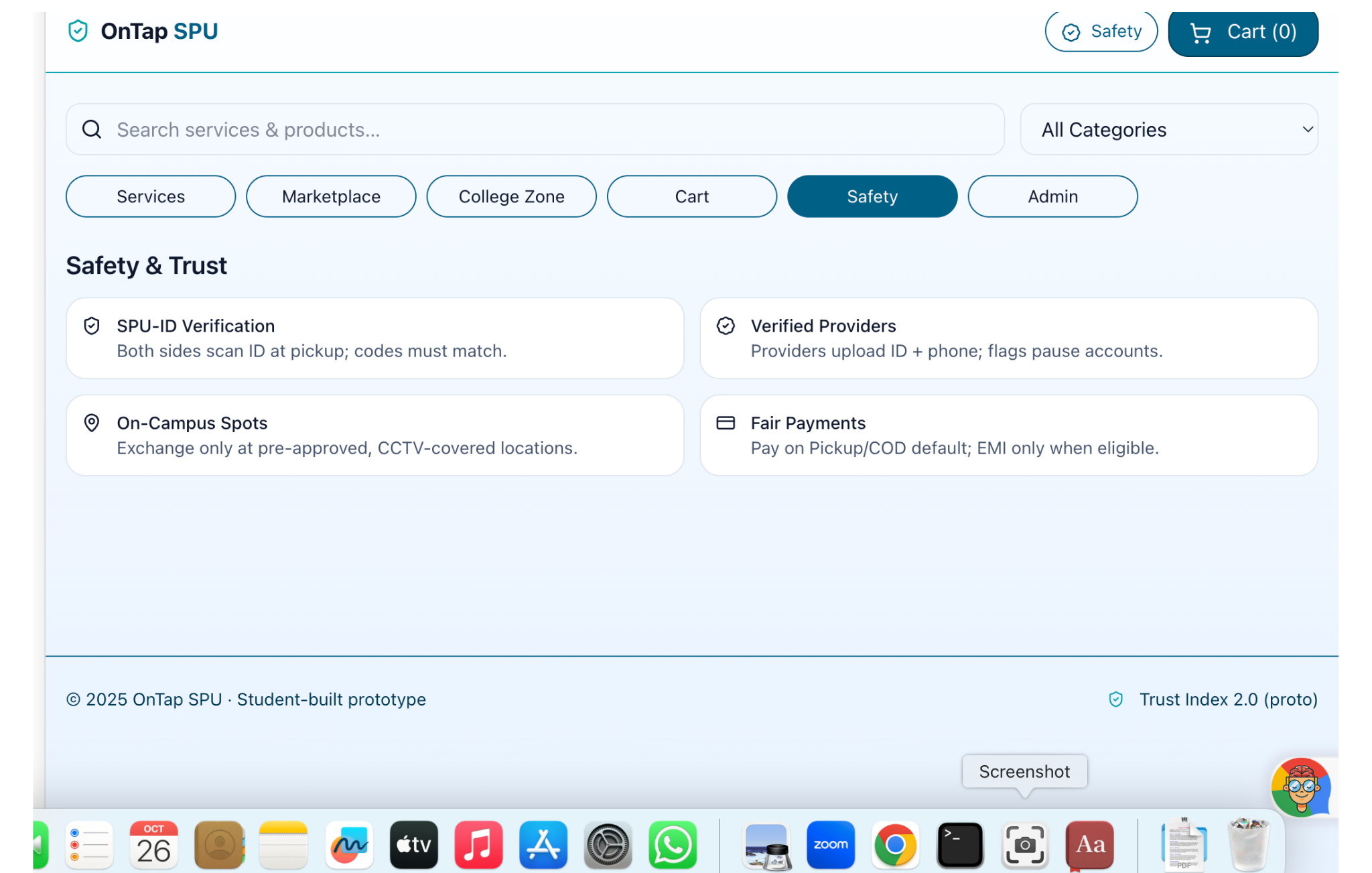1372x873 pixels.
Task: Switch to the Services tab
Action: pyautogui.click(x=151, y=196)
